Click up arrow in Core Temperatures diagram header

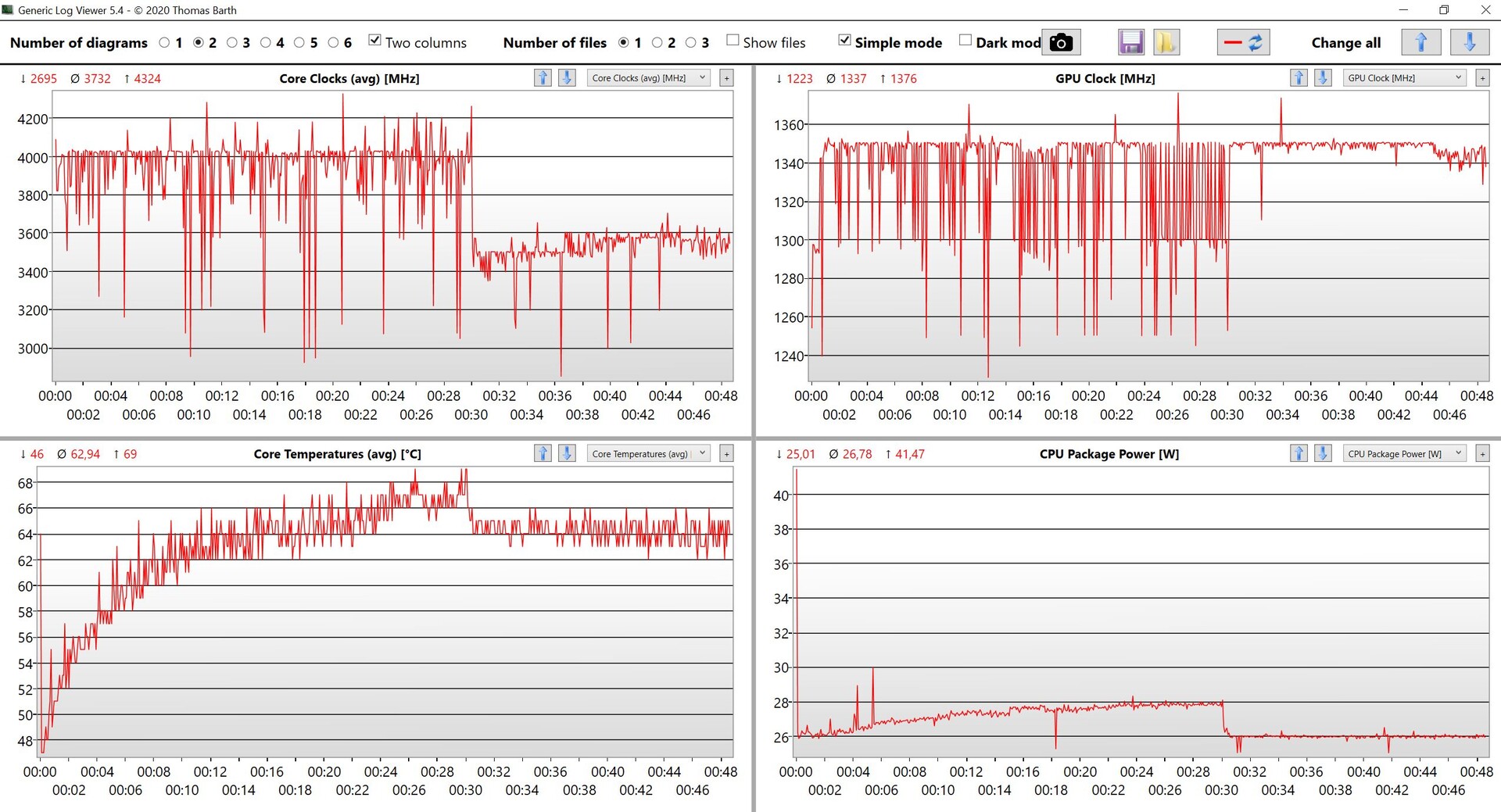(543, 453)
